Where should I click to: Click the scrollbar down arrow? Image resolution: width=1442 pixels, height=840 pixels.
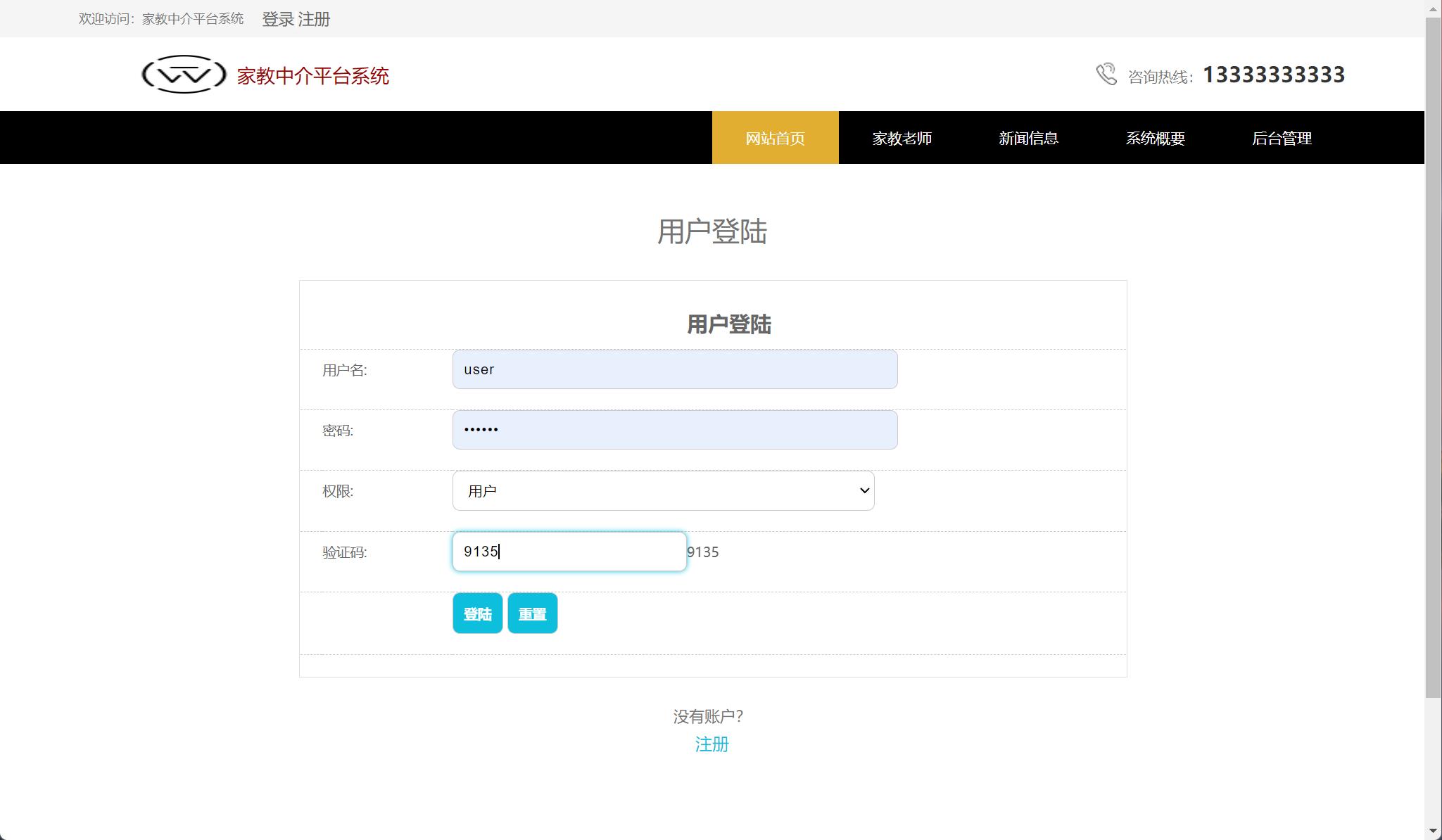(x=1434, y=832)
